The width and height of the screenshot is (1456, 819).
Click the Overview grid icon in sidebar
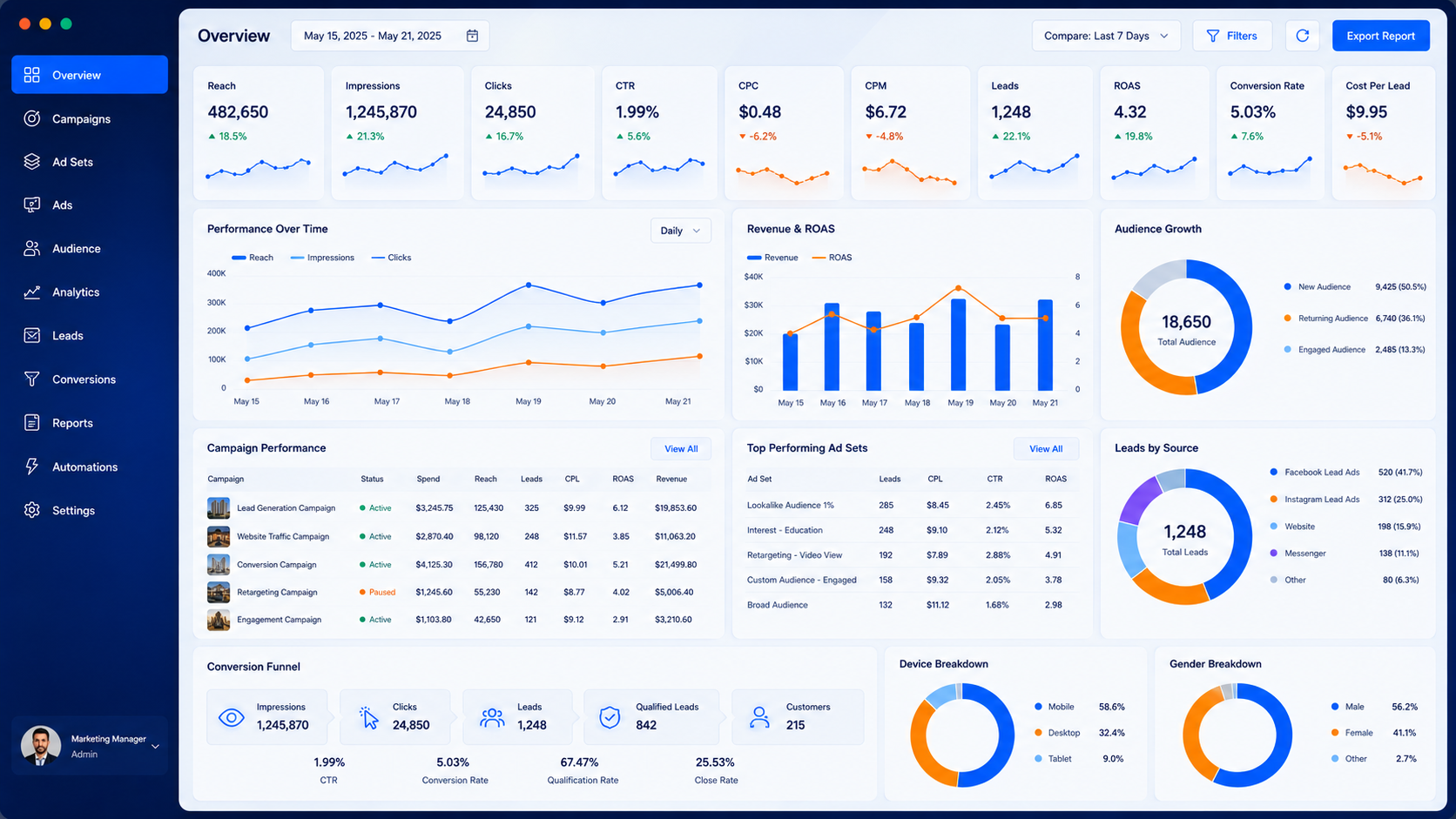(x=32, y=75)
